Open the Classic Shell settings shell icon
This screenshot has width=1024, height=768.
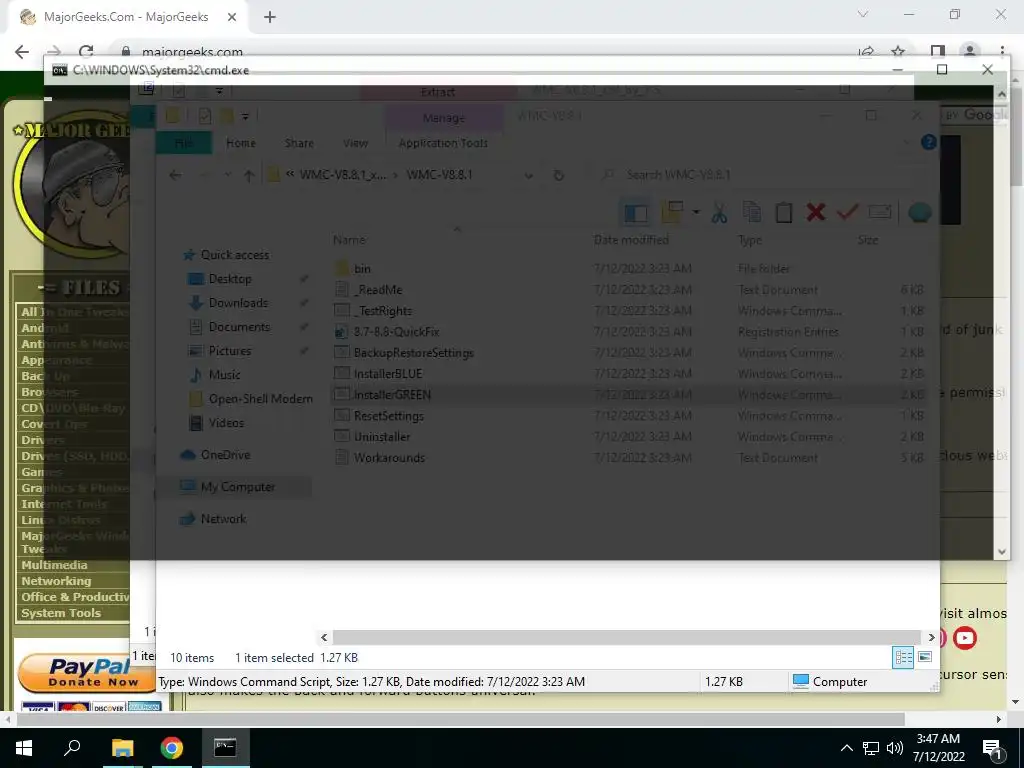(x=920, y=212)
